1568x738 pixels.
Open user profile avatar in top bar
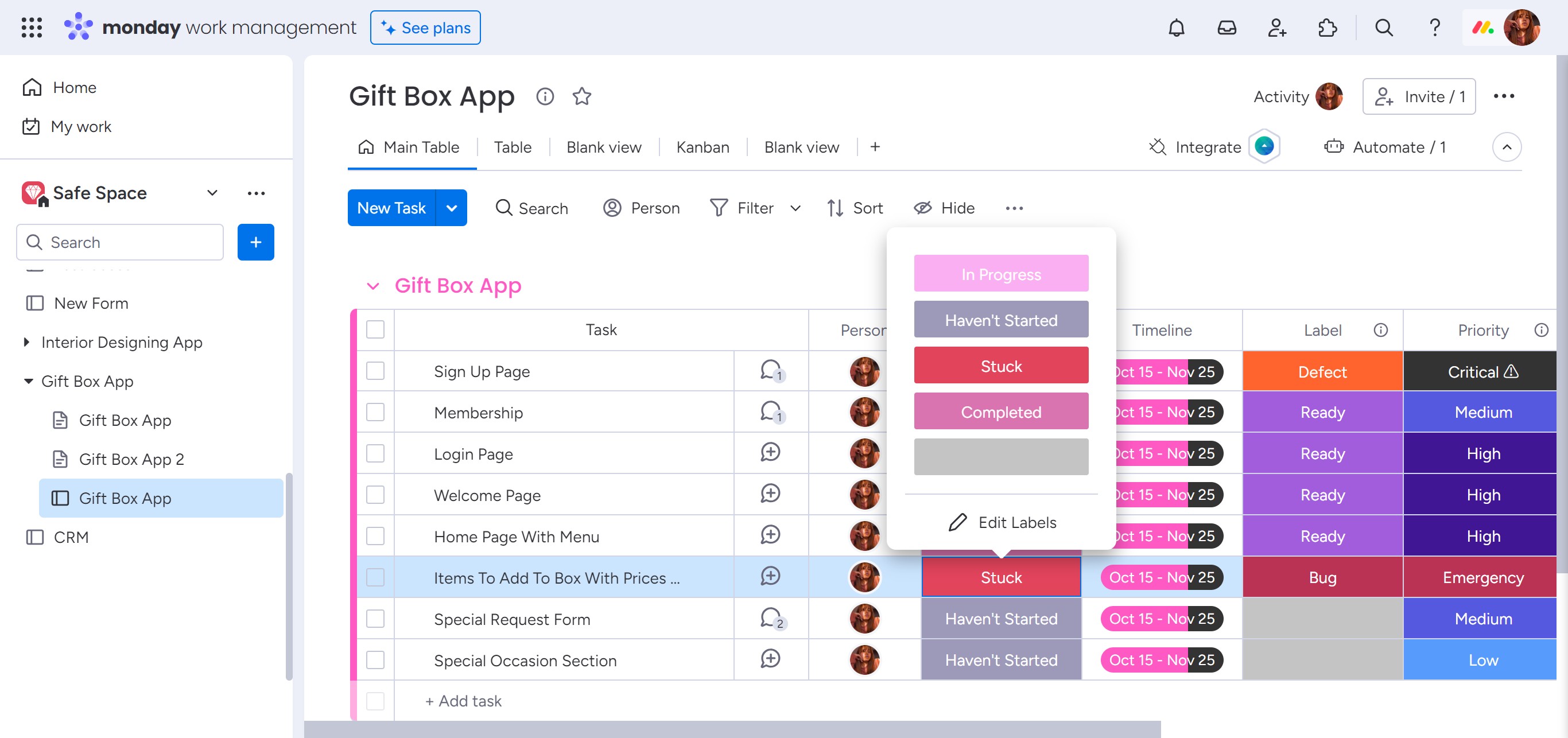[x=1521, y=28]
